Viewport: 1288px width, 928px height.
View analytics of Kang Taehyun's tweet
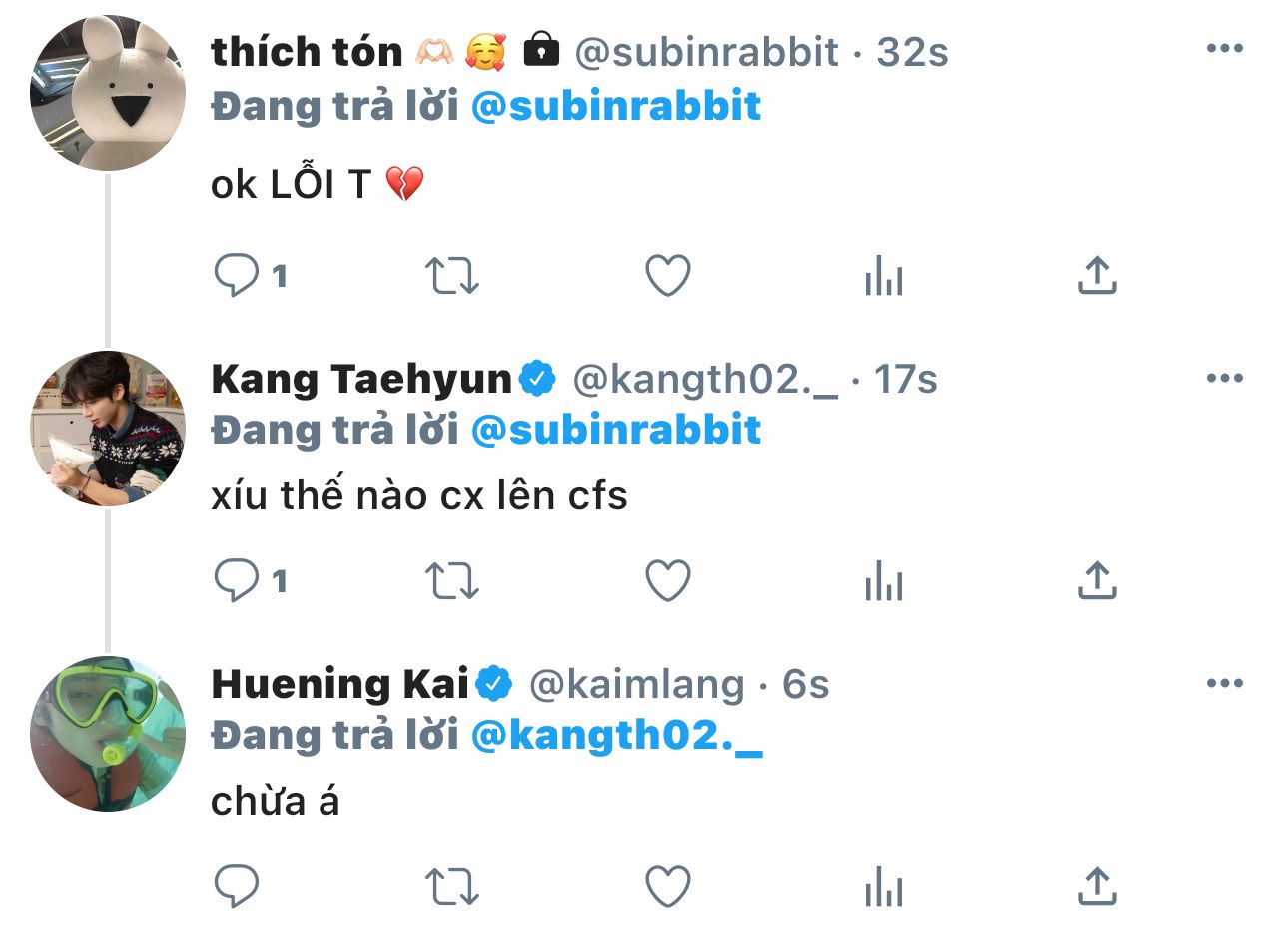pos(884,581)
